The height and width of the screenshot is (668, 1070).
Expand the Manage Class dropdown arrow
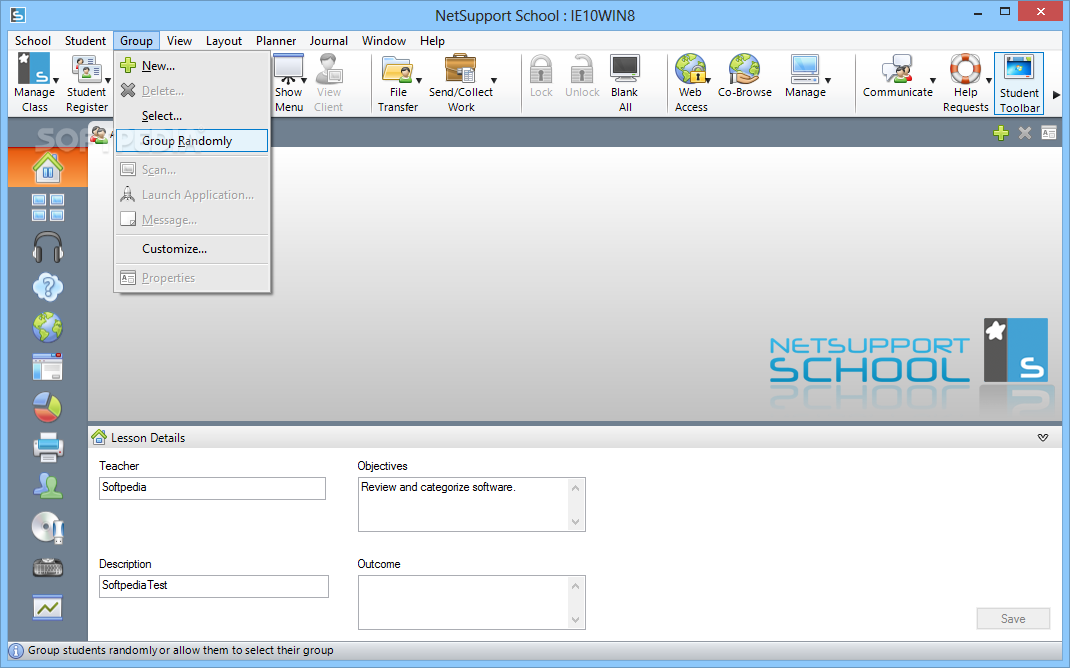coord(56,81)
